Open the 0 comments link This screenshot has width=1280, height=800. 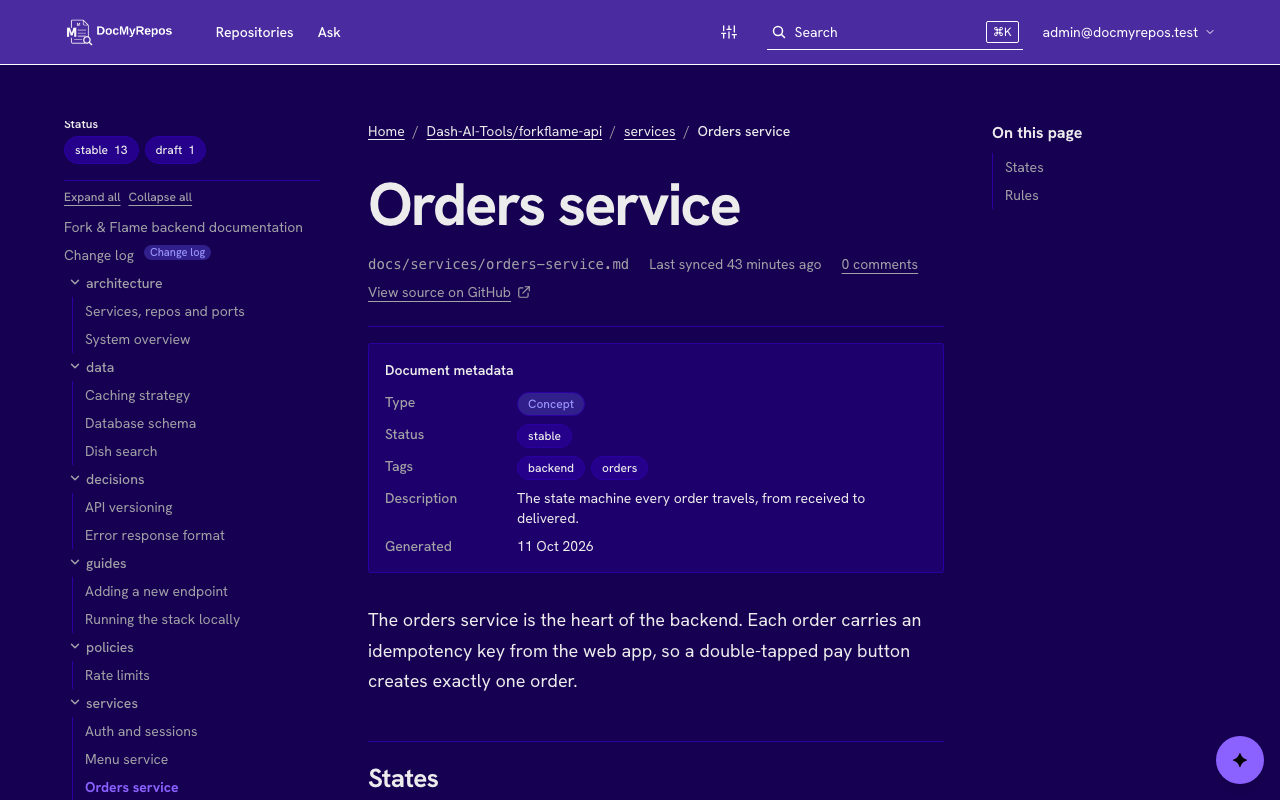click(x=879, y=264)
